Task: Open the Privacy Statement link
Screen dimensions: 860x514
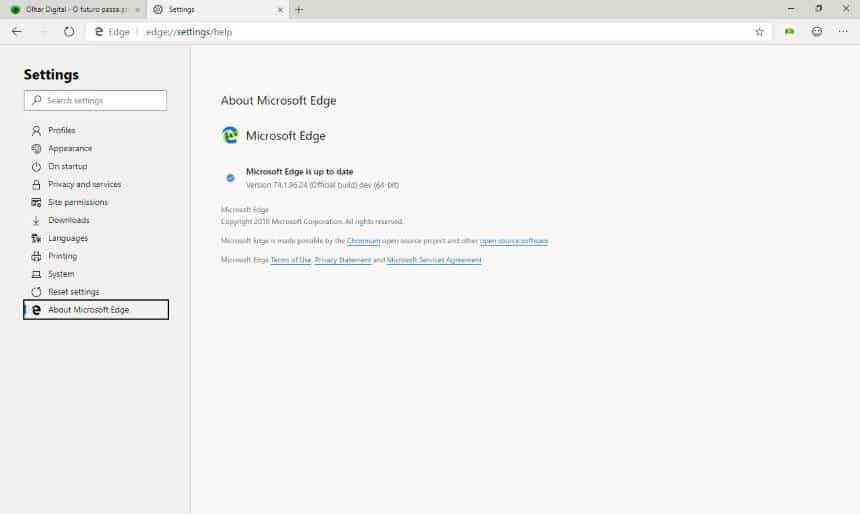Action: 343,260
